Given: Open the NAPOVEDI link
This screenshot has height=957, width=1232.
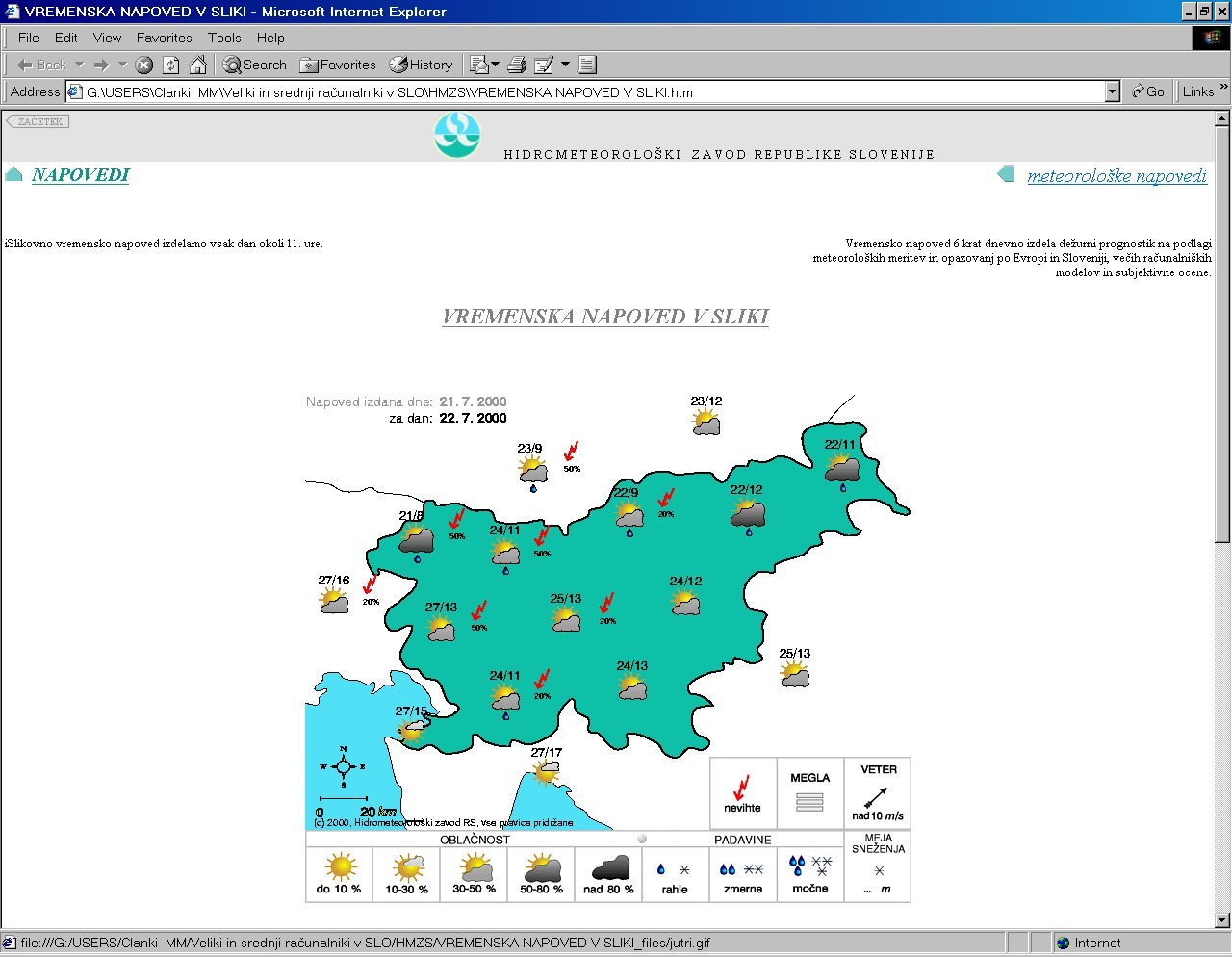Looking at the screenshot, I should click(x=81, y=175).
